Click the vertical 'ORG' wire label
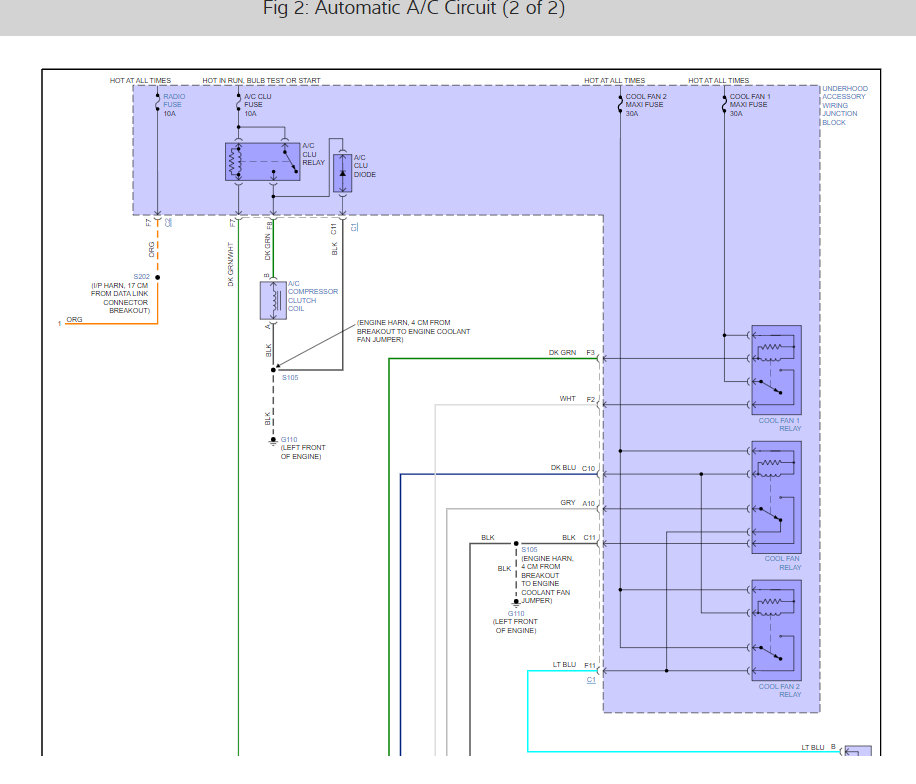This screenshot has height=784, width=916. coord(151,249)
